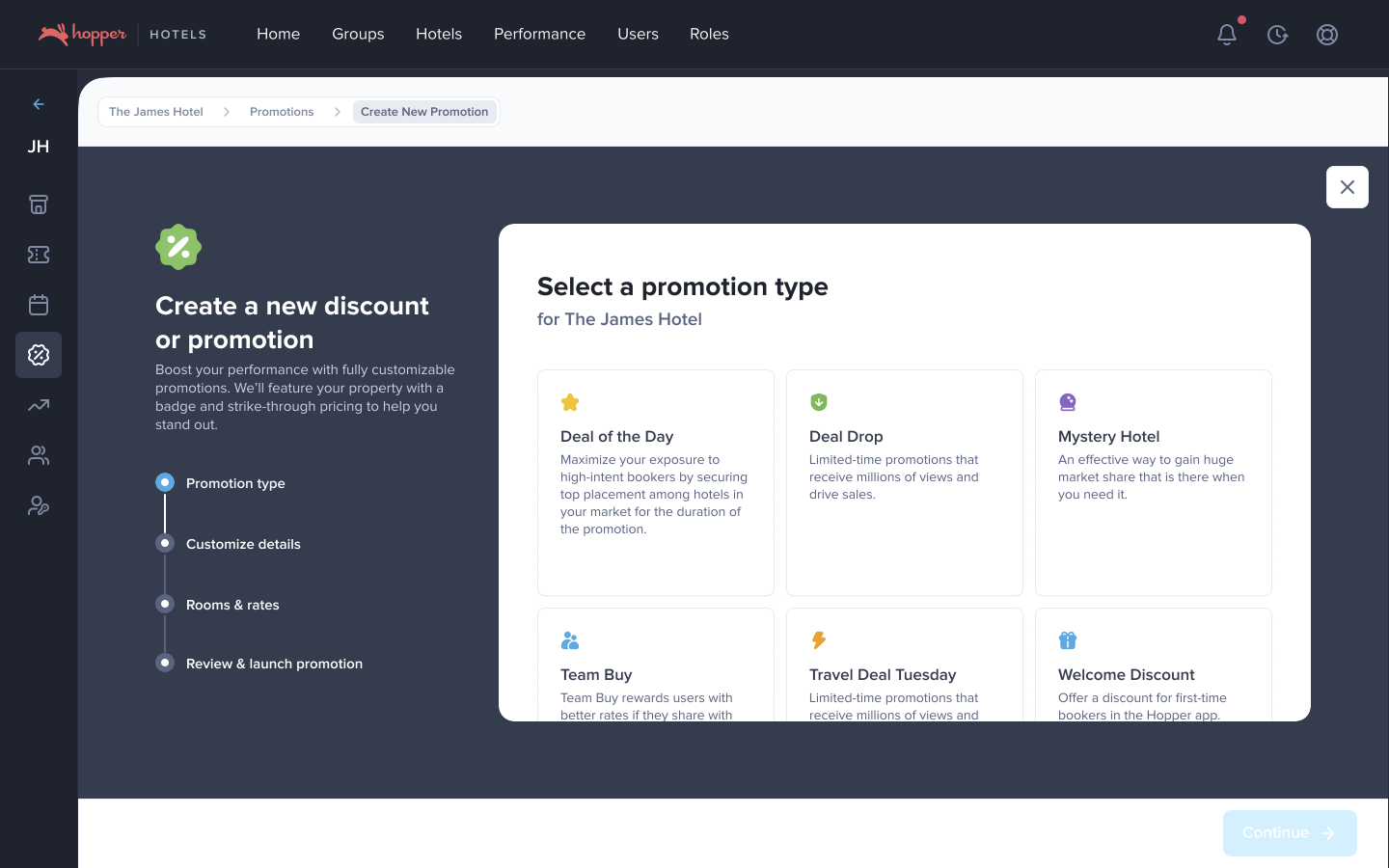The width and height of the screenshot is (1389, 868).
Task: Choose the Deal Drop promotion type
Action: click(904, 482)
